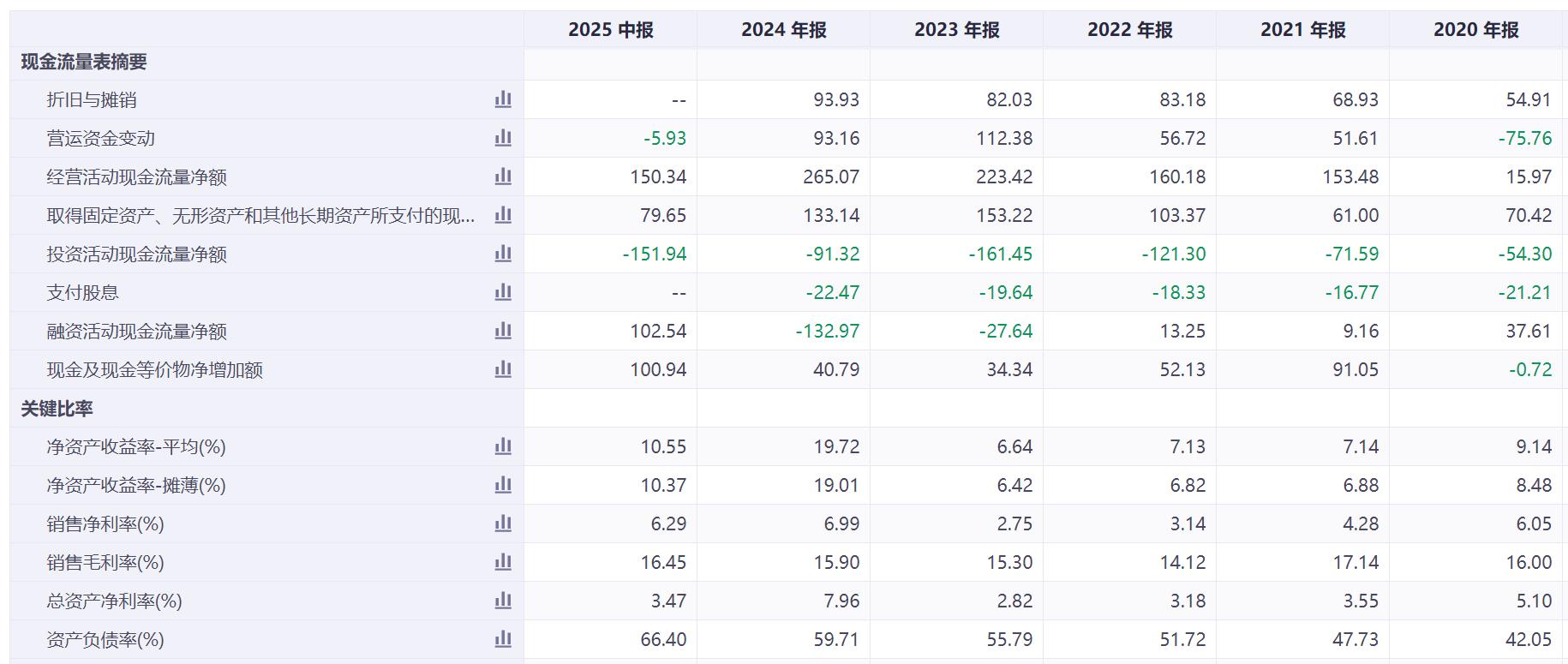The width and height of the screenshot is (1568, 664).
Task: Show chart for 经营活动现金流量净额
Action: click(503, 177)
